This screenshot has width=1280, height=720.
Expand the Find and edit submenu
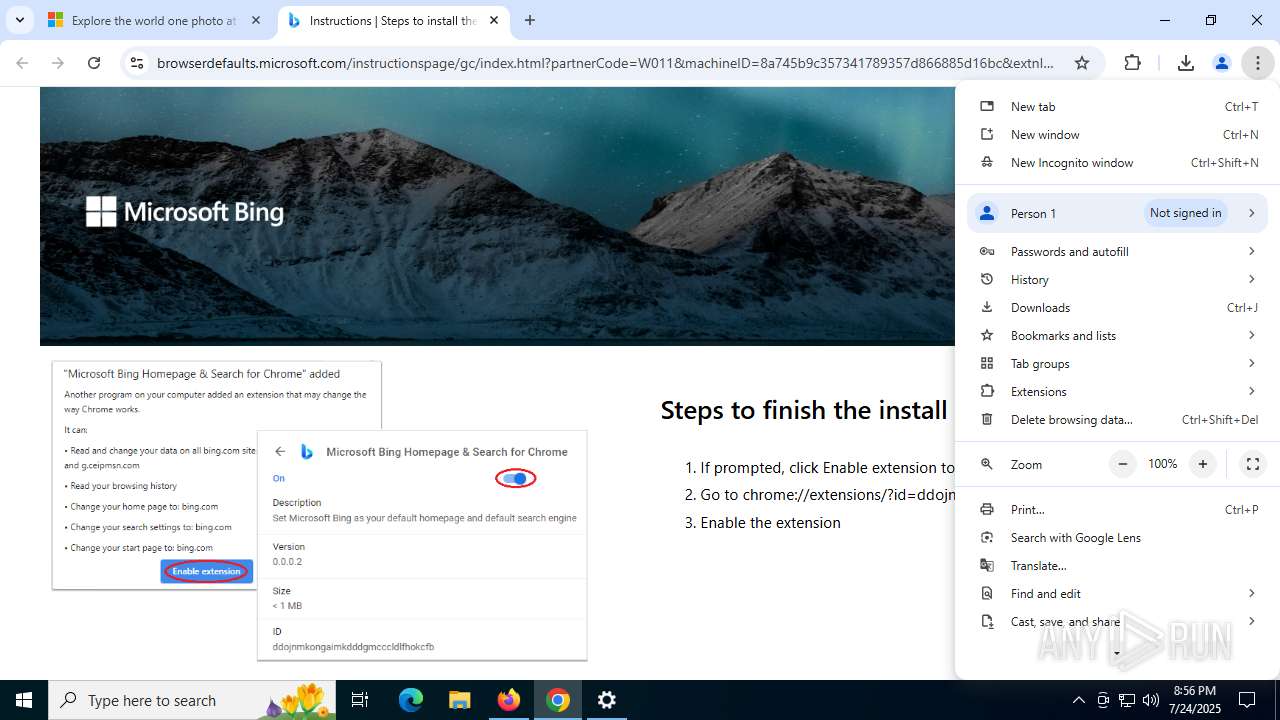point(1118,593)
